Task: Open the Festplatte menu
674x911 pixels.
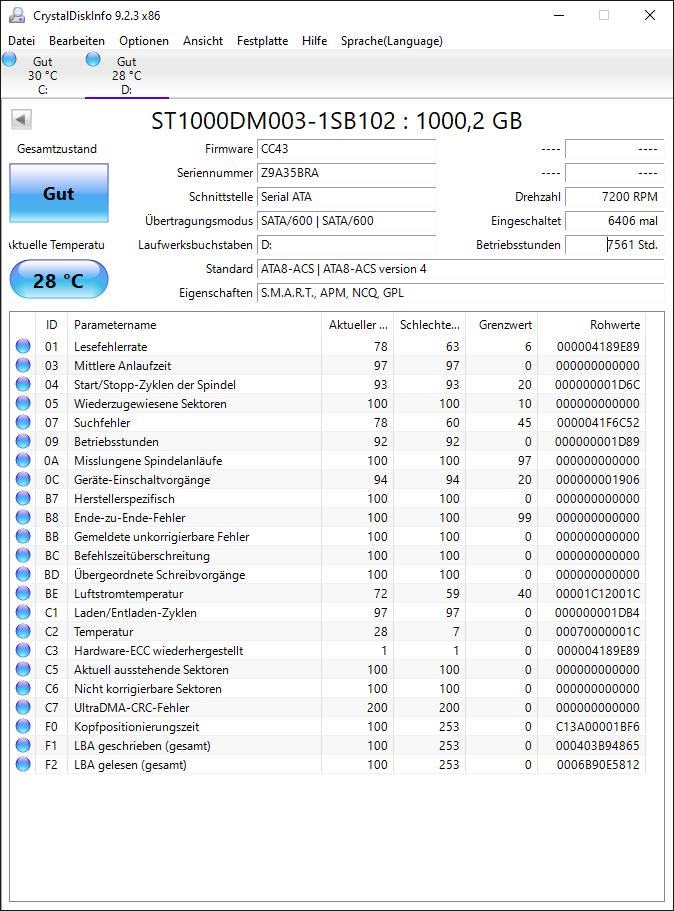Action: click(262, 41)
